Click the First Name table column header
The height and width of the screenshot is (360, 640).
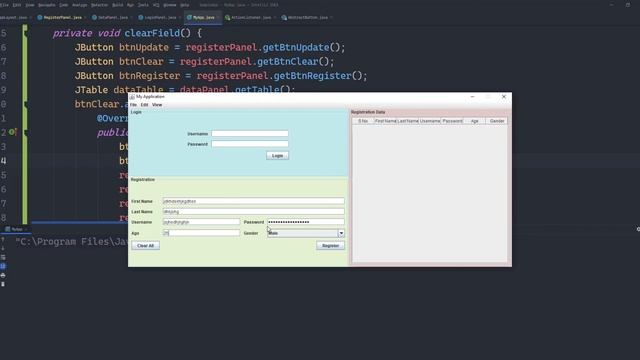(385, 121)
